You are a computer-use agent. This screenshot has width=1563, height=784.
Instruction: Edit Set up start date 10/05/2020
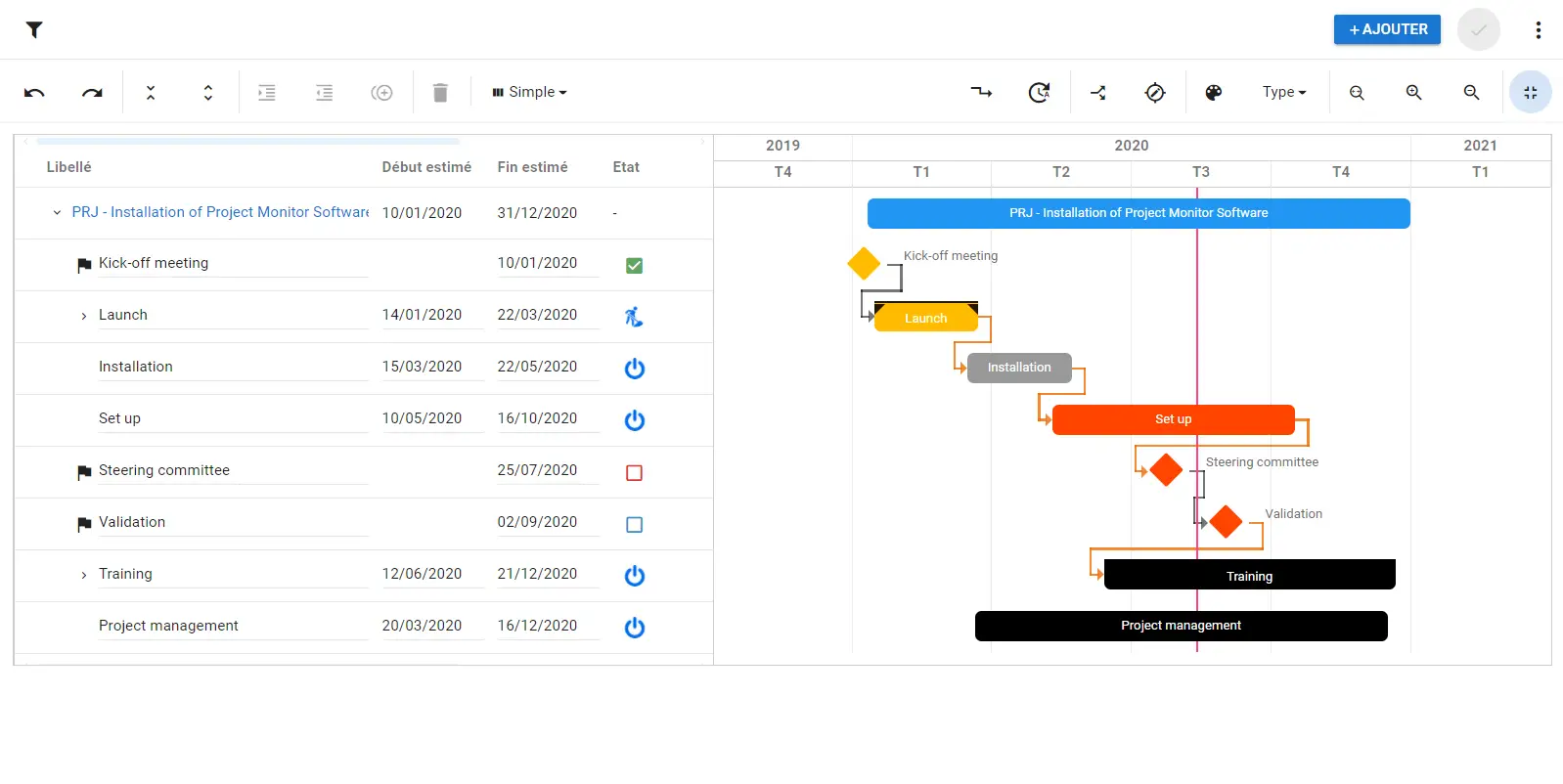[432, 418]
